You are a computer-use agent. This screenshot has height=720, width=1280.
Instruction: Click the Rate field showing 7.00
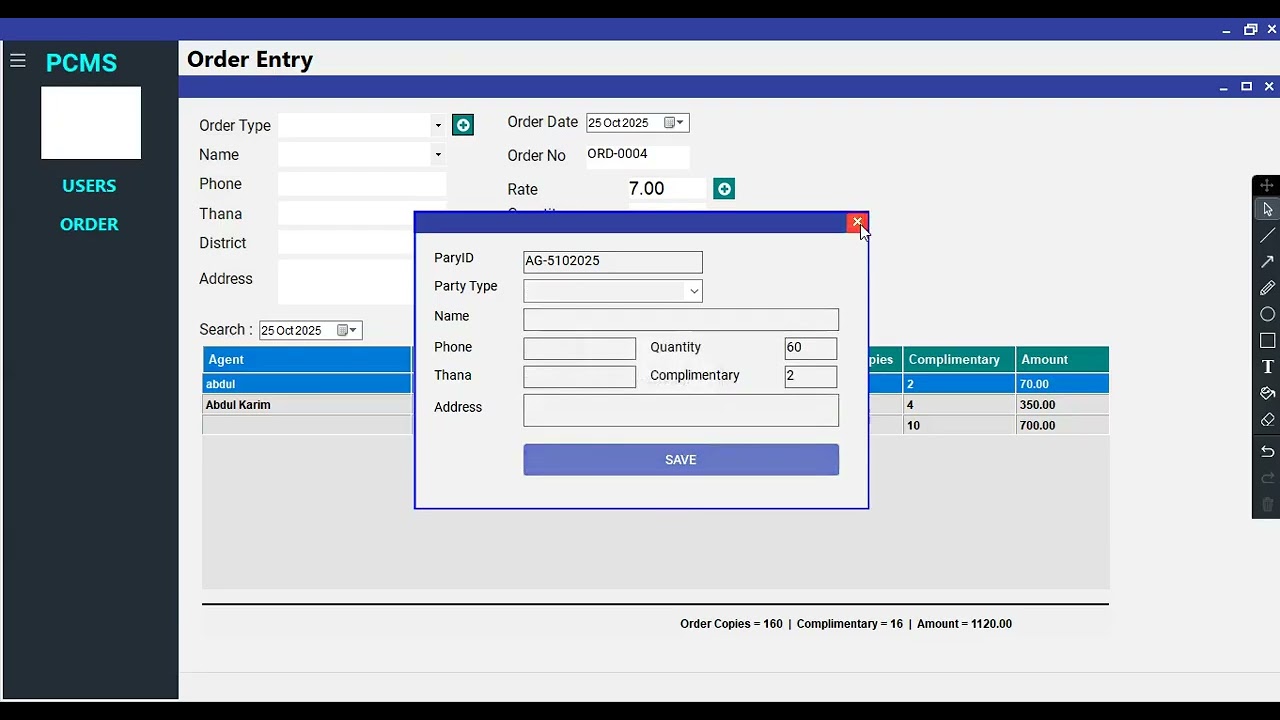coord(667,189)
